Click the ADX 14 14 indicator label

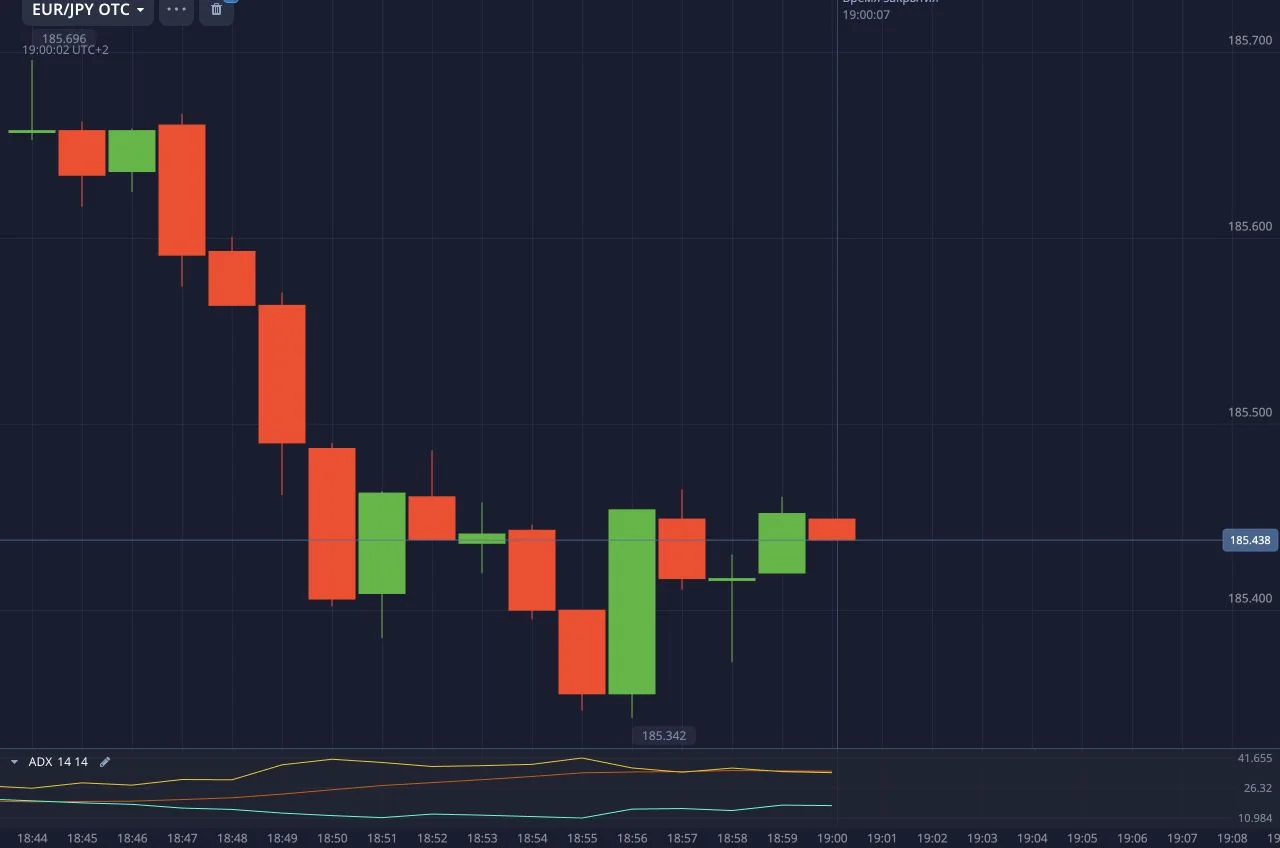pyautogui.click(x=58, y=762)
